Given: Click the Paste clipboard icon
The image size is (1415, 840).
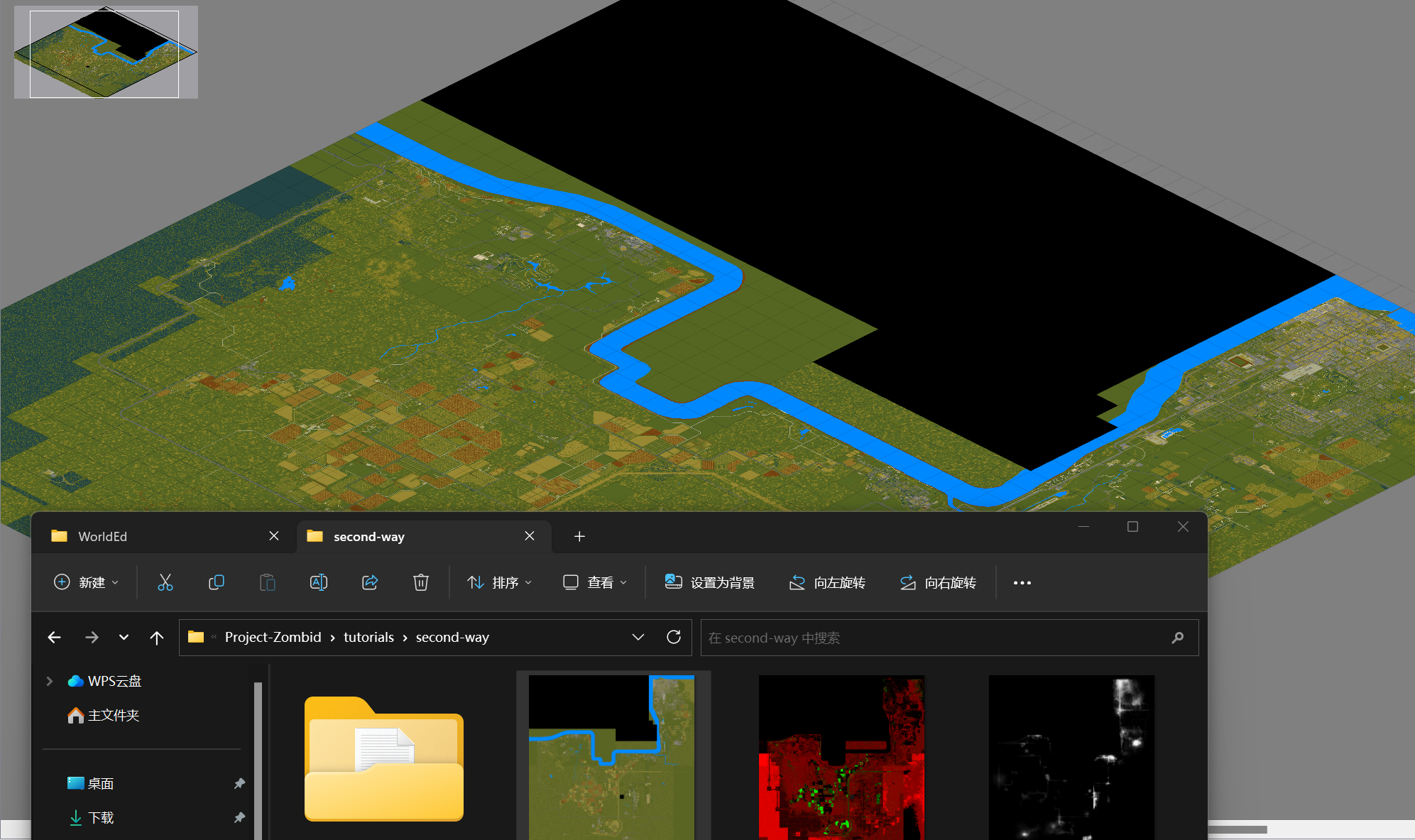Looking at the screenshot, I should click(x=268, y=582).
